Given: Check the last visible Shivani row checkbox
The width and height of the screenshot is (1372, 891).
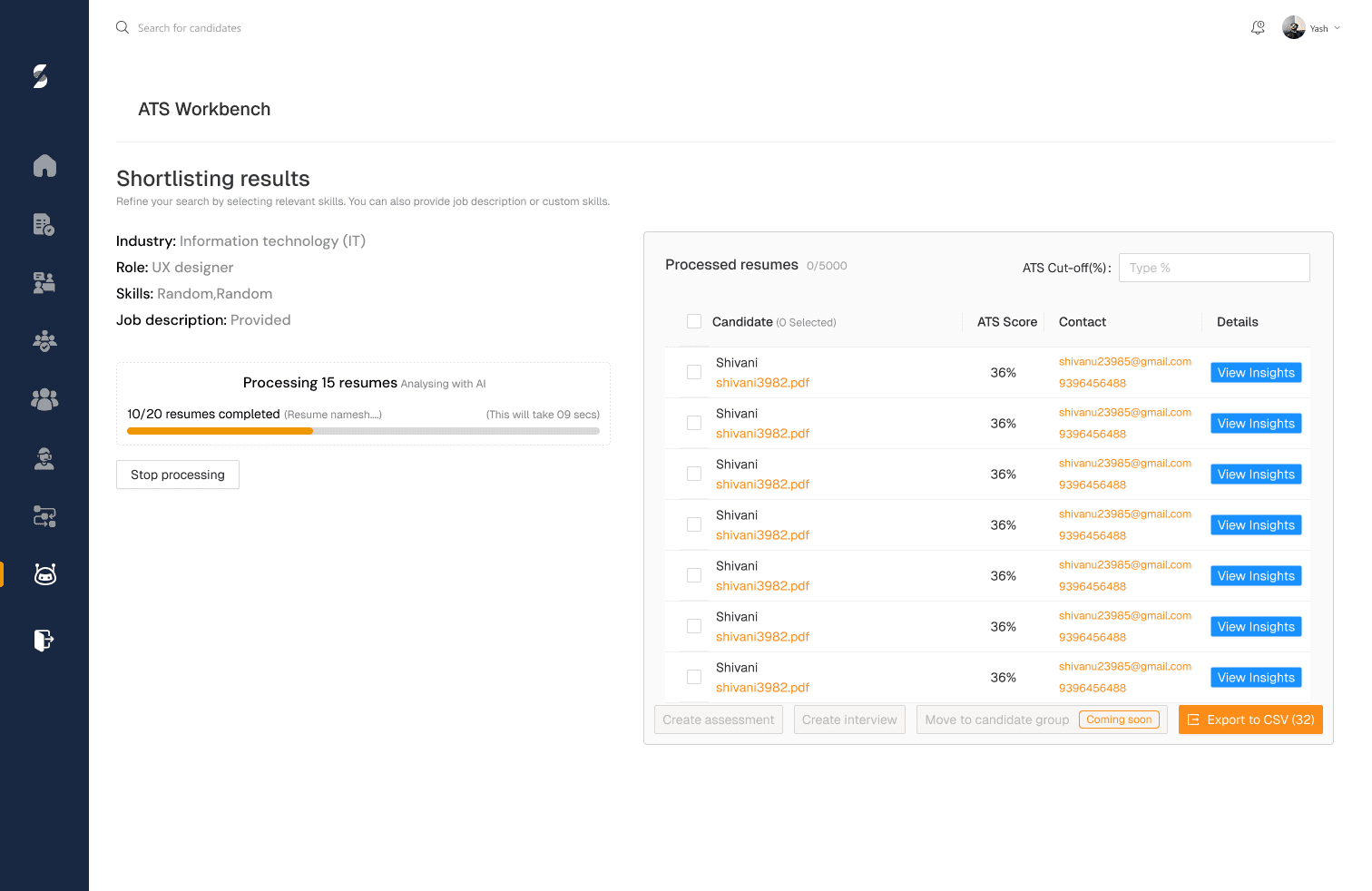Looking at the screenshot, I should tap(694, 677).
